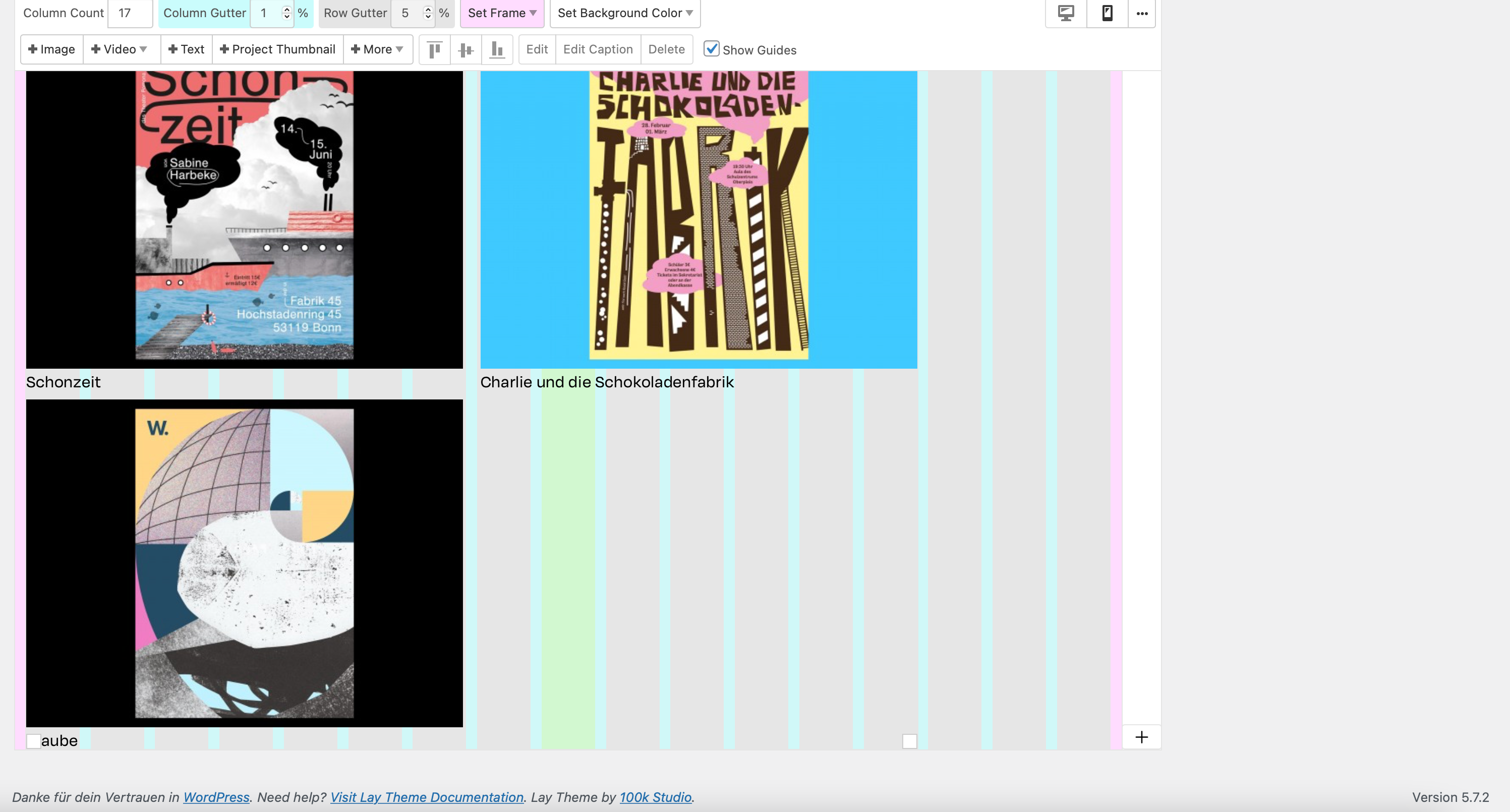Open the More elements dropdown
This screenshot has width=1510, height=812.
377,49
